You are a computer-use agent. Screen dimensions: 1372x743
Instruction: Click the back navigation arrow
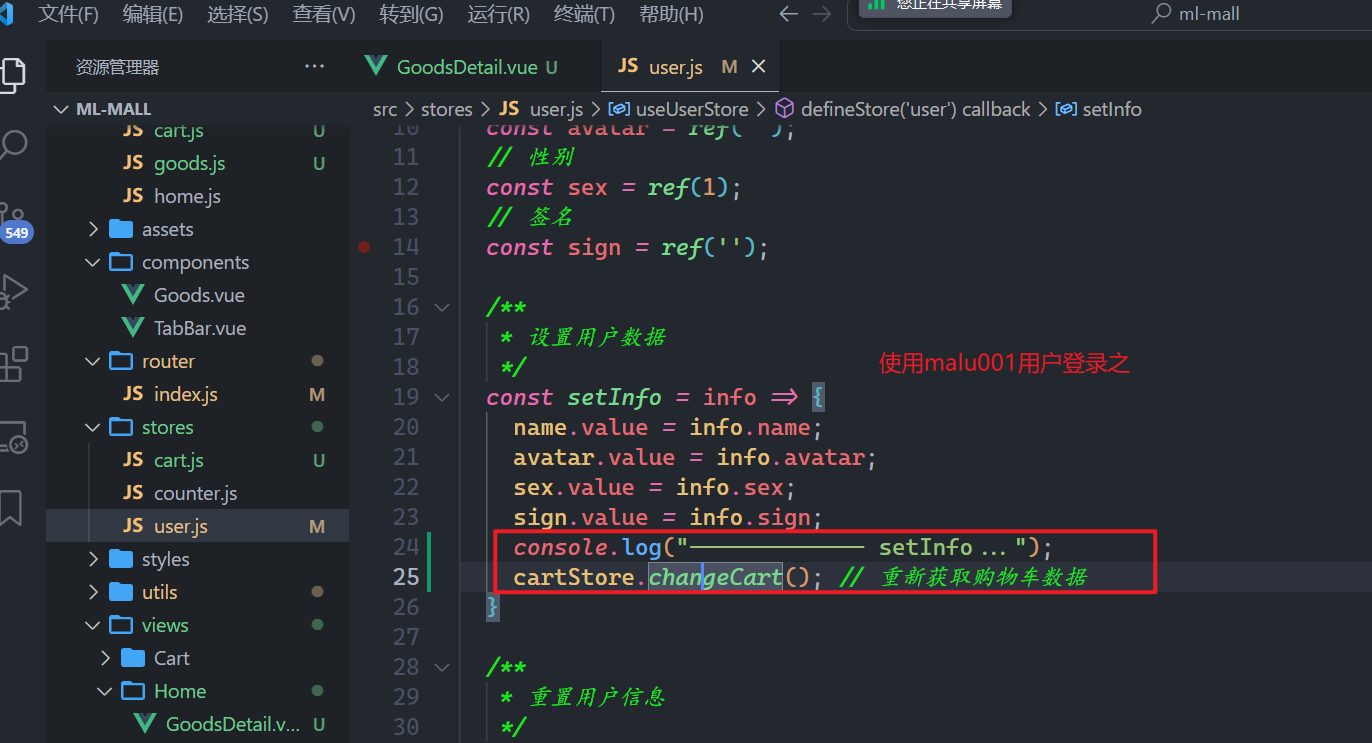(x=788, y=14)
